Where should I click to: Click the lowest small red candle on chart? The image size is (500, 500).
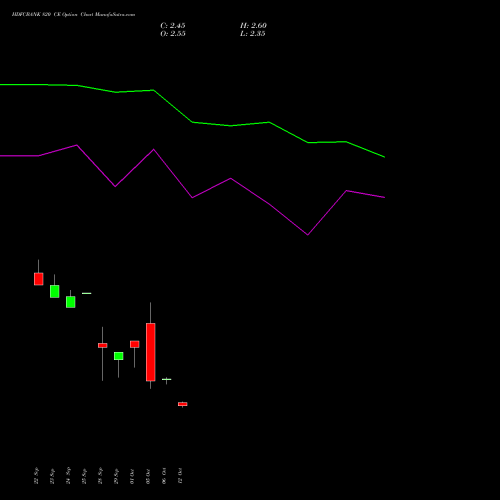(183, 404)
